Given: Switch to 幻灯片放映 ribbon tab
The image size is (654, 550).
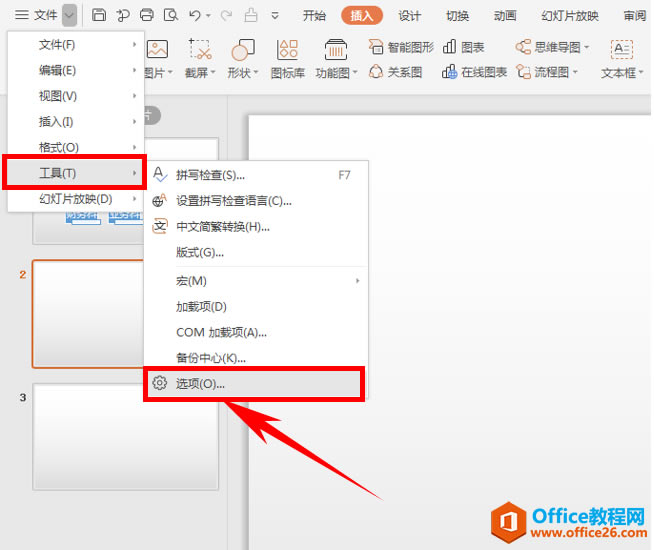Looking at the screenshot, I should point(570,16).
